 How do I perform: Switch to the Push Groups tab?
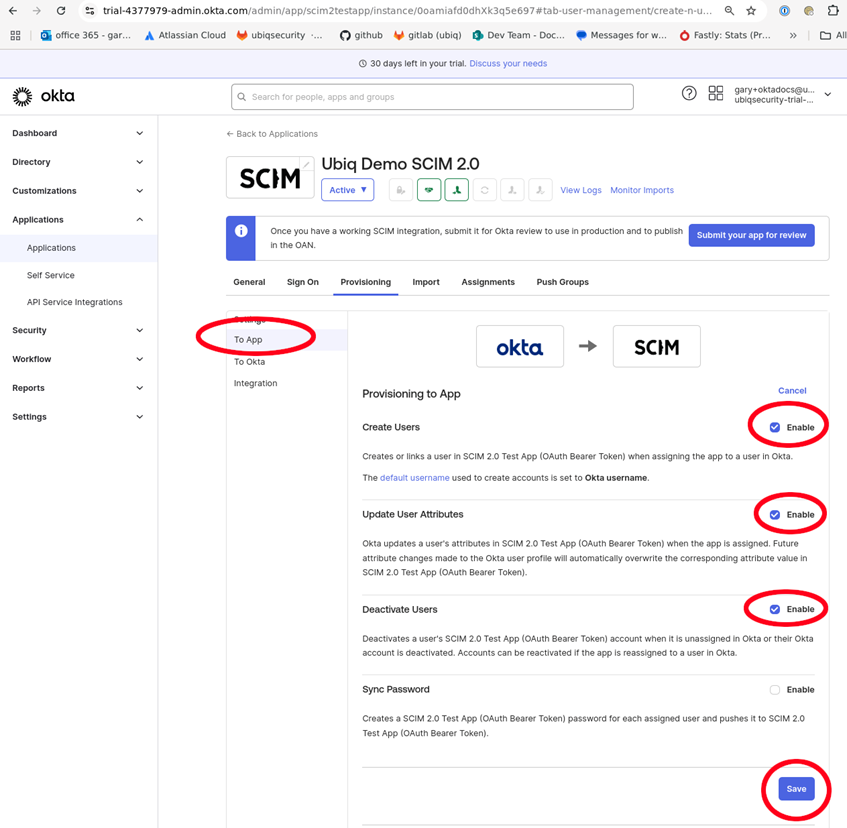pyautogui.click(x=562, y=282)
